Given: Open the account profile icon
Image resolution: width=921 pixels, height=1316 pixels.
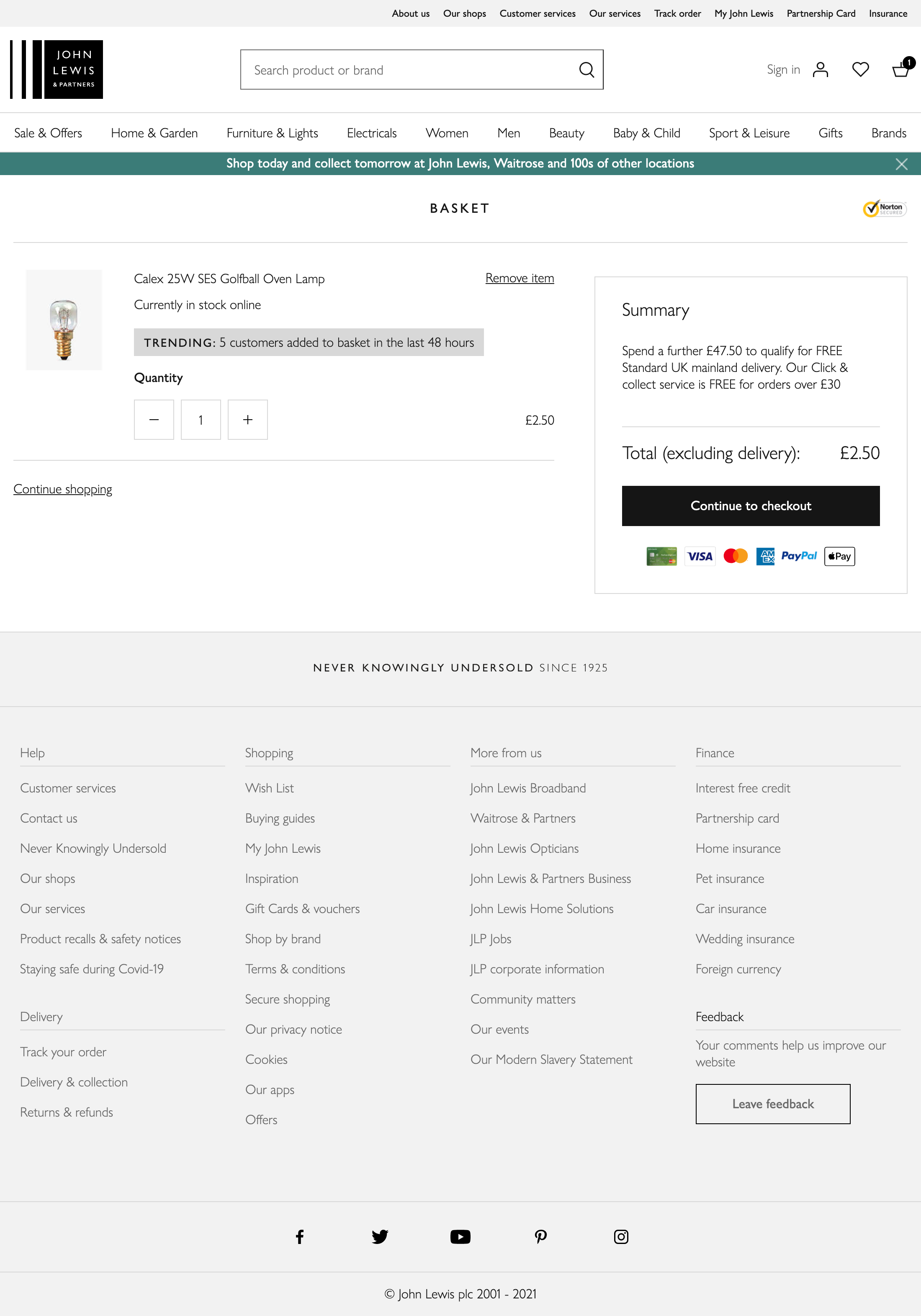Looking at the screenshot, I should [x=820, y=70].
